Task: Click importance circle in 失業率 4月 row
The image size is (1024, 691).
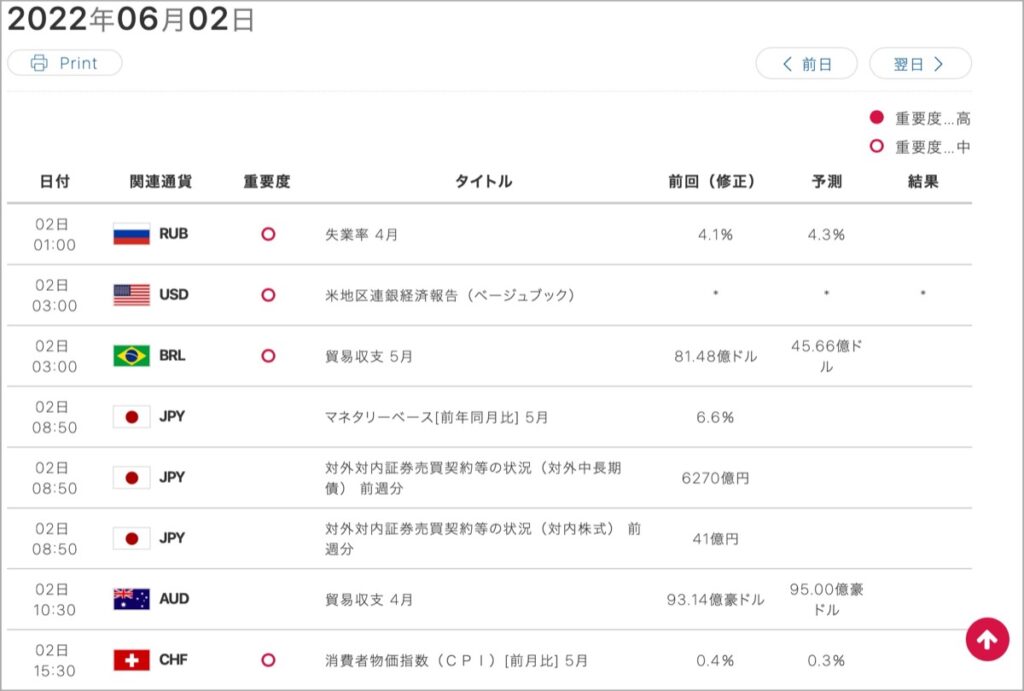Action: tap(268, 234)
